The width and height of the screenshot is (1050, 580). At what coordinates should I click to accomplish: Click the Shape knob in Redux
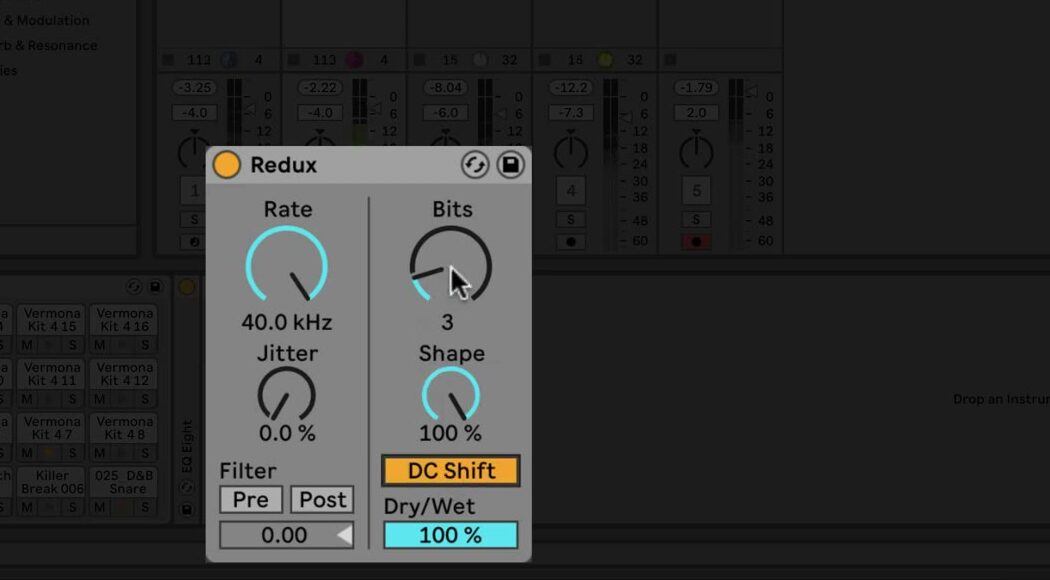tap(451, 394)
